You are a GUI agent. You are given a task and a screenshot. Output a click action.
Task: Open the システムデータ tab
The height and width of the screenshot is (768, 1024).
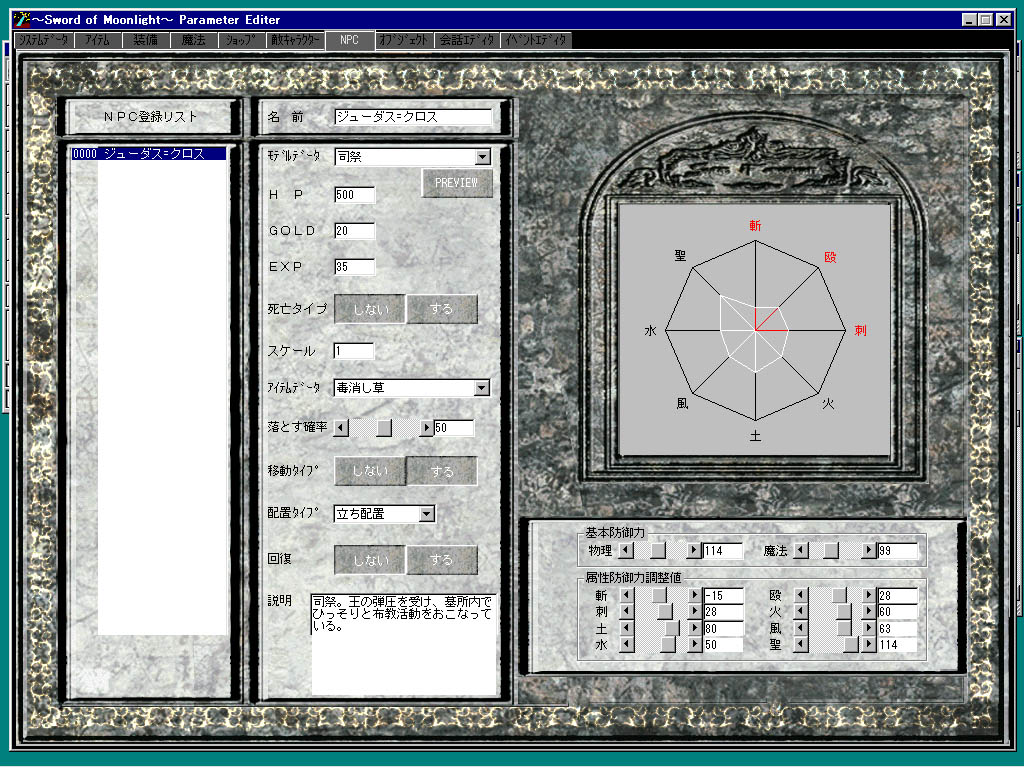(x=44, y=40)
